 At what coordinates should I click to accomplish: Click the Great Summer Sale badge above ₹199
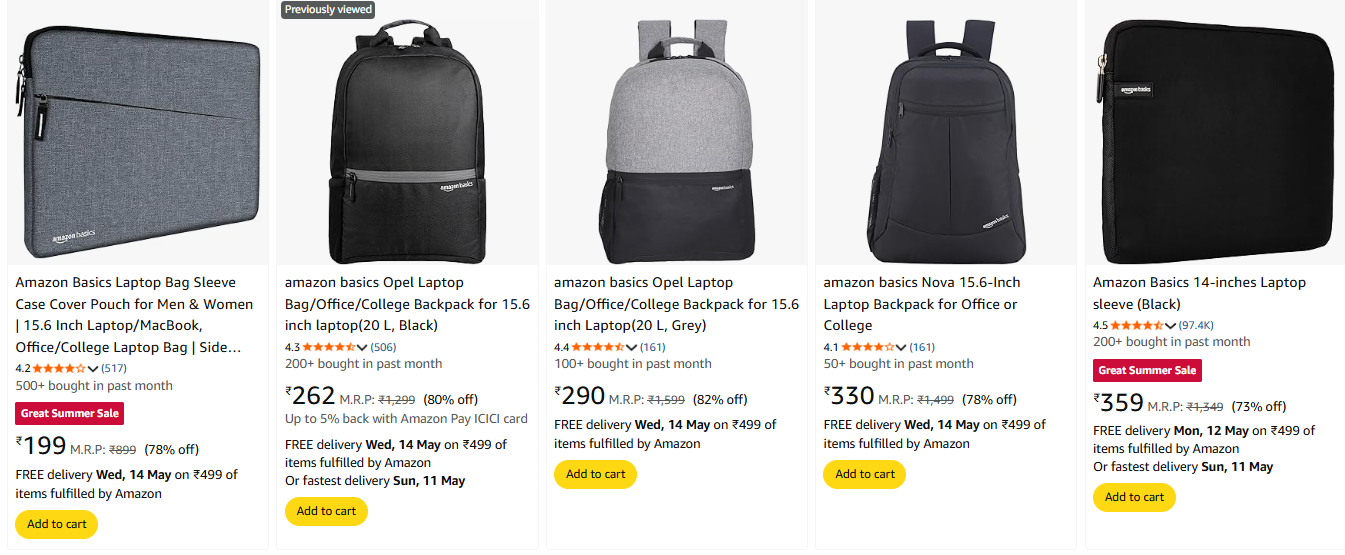[70, 413]
